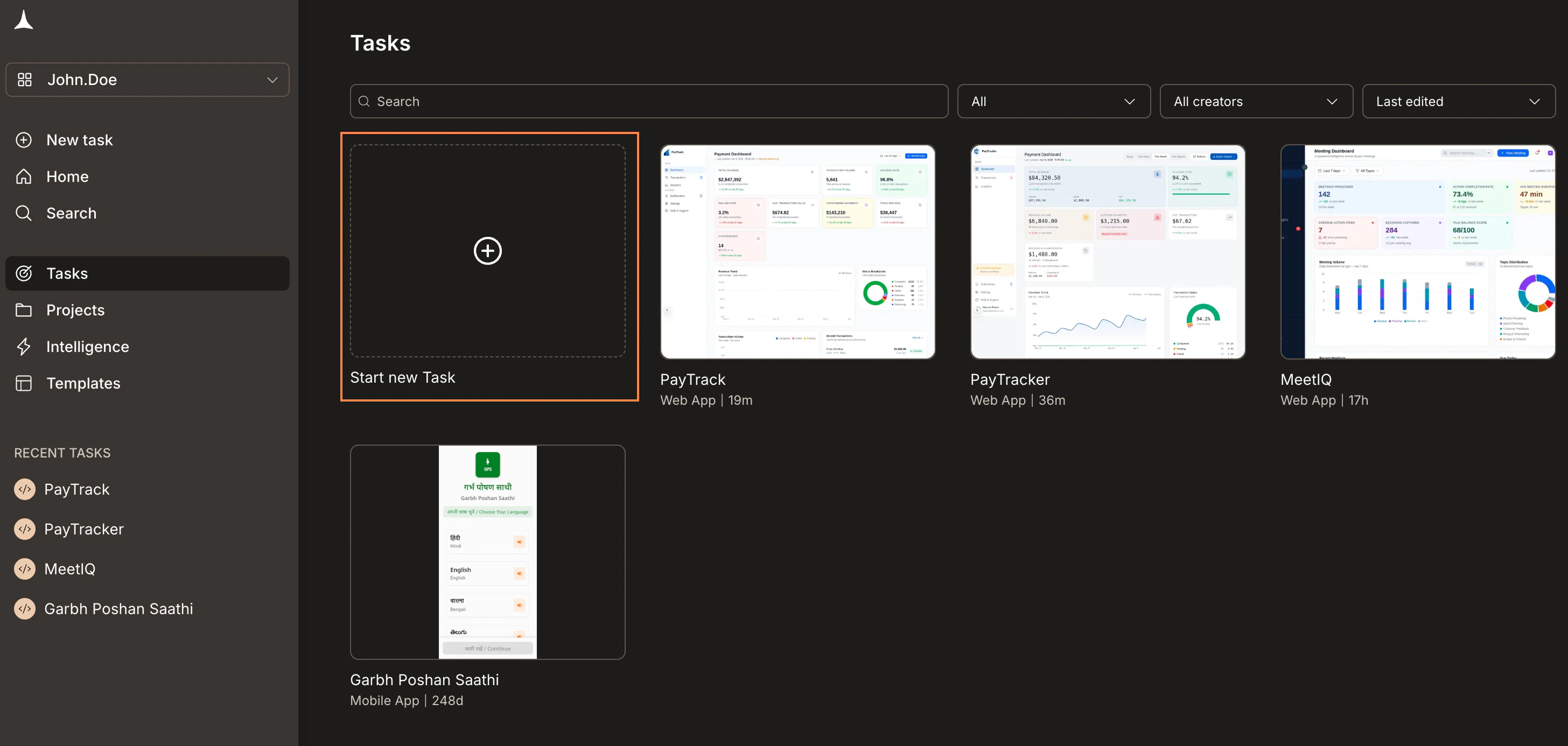The height and width of the screenshot is (746, 1568).
Task: Expand the John.Doe workspace dropdown chevron
Action: point(272,80)
